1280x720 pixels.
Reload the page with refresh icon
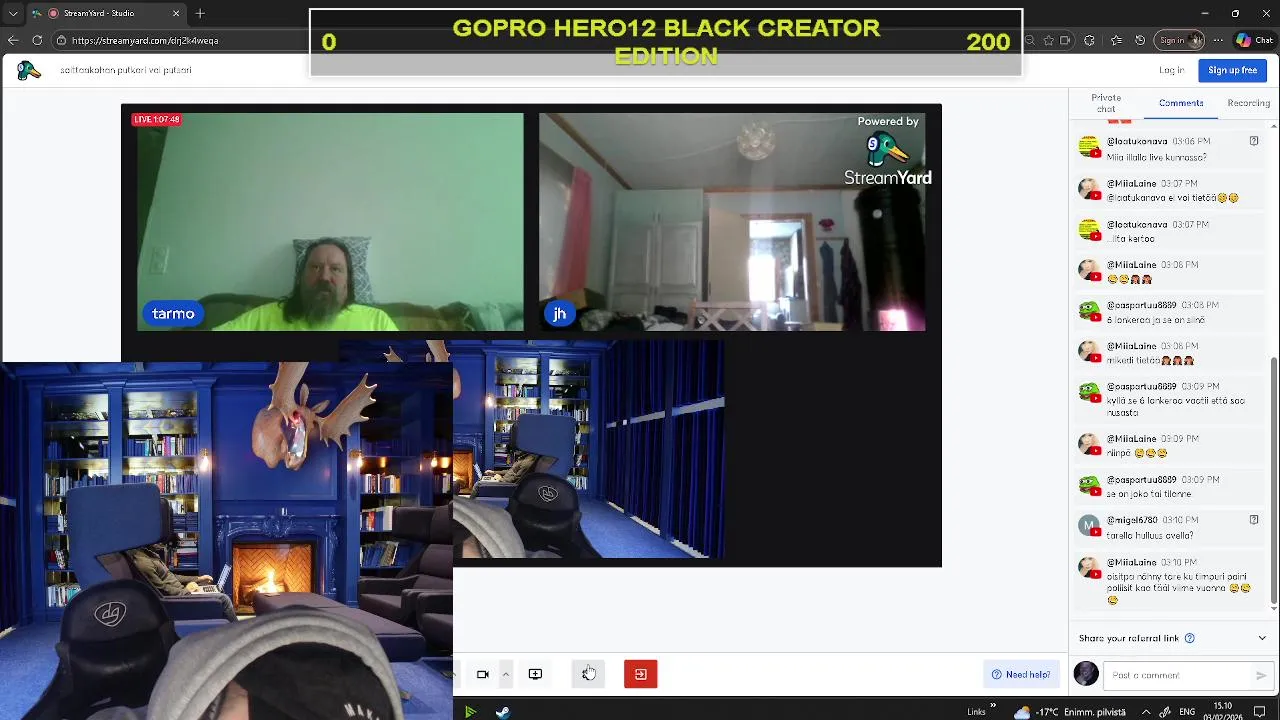37,40
